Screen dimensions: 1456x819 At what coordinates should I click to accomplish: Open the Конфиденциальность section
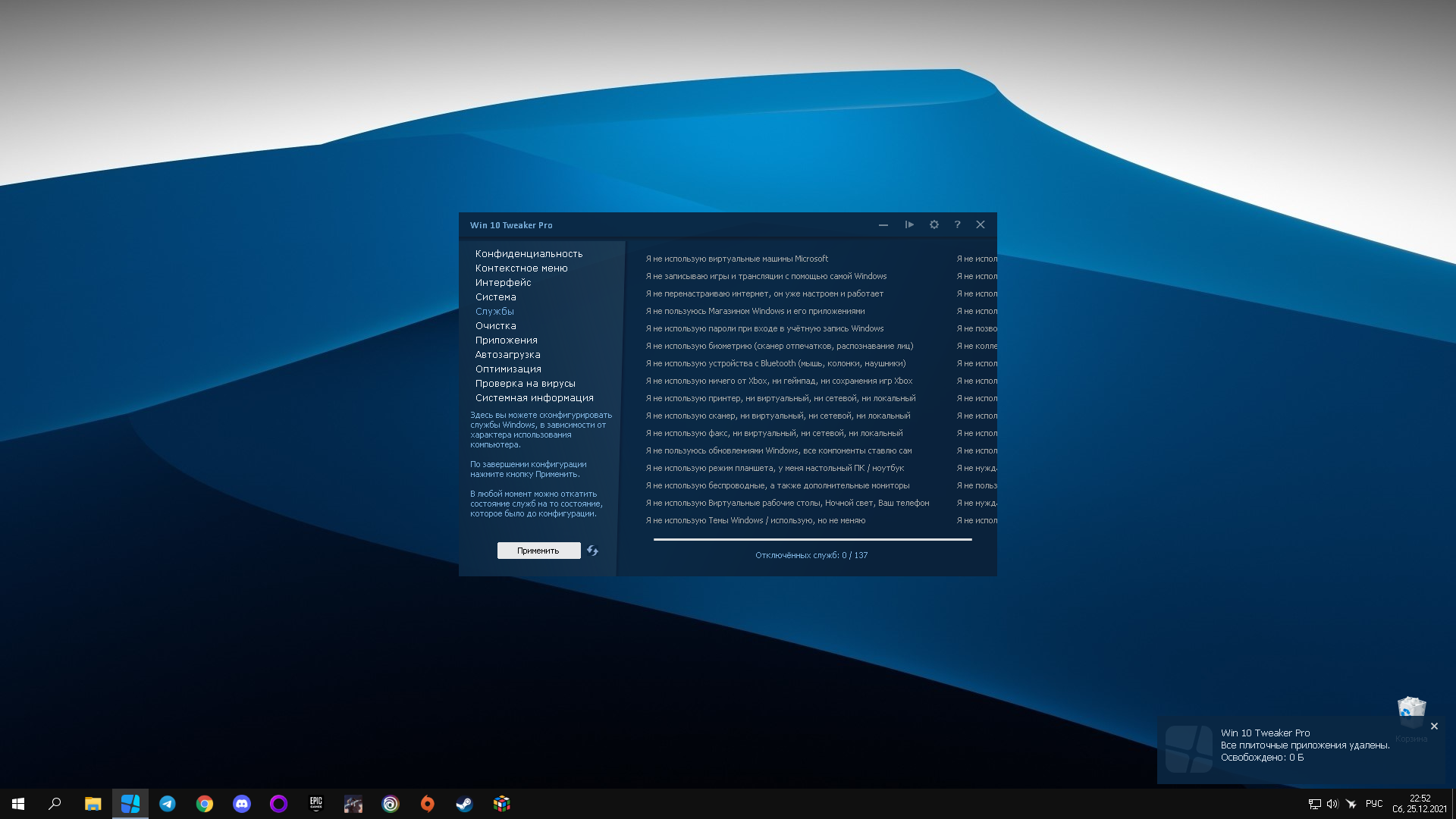(529, 254)
